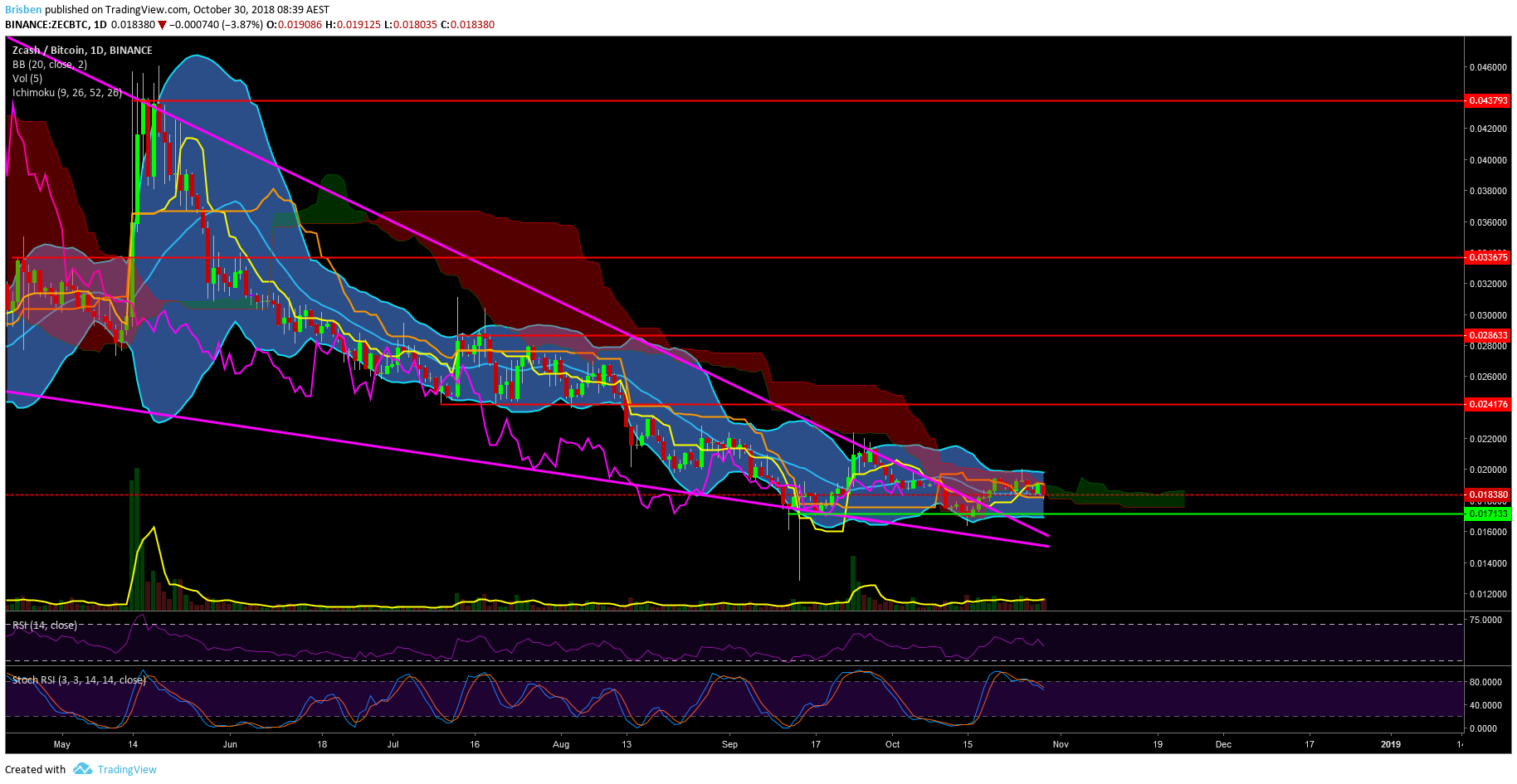Click the red 0.024176 price label

(x=1488, y=404)
